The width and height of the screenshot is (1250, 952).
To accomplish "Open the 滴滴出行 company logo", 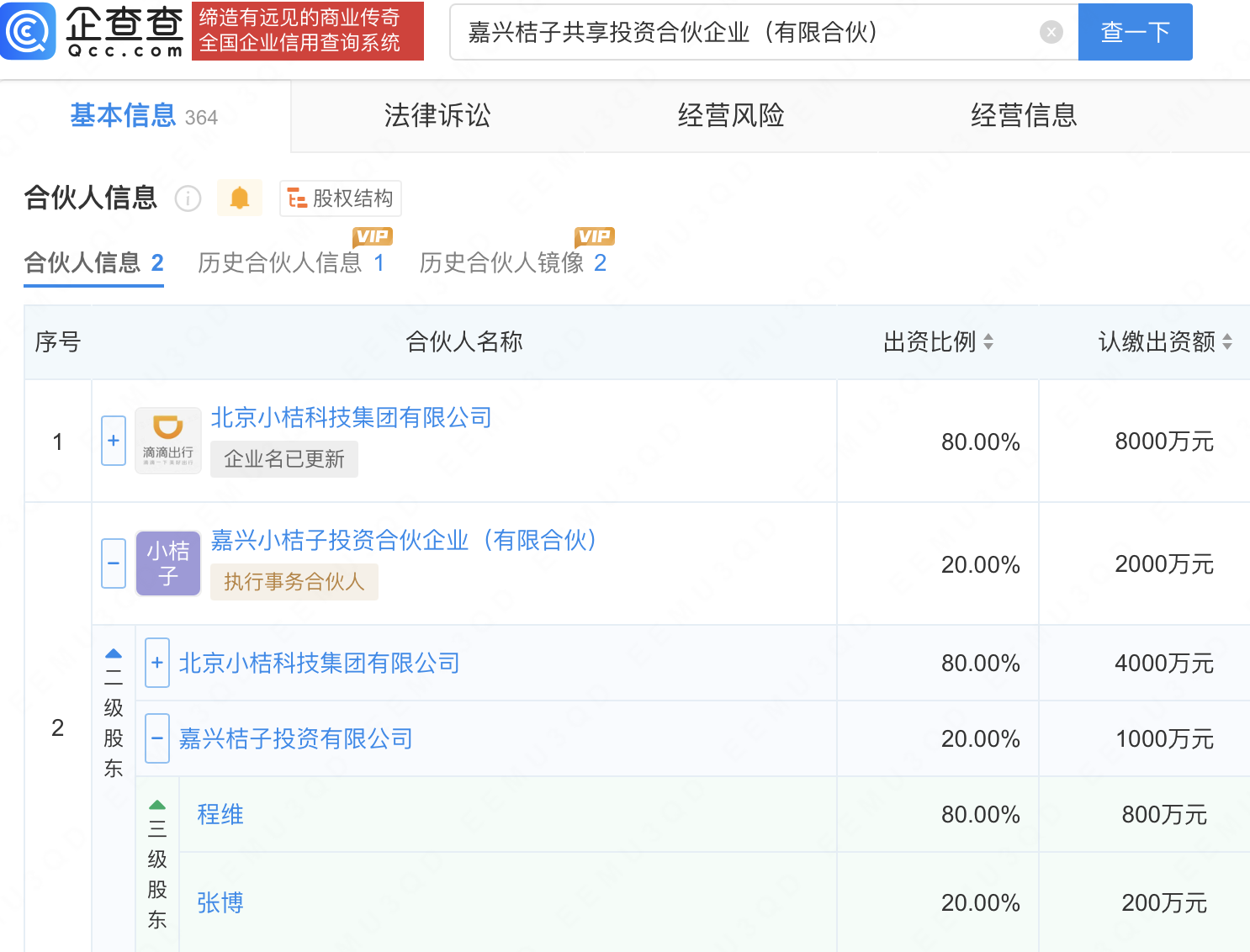I will [168, 441].
